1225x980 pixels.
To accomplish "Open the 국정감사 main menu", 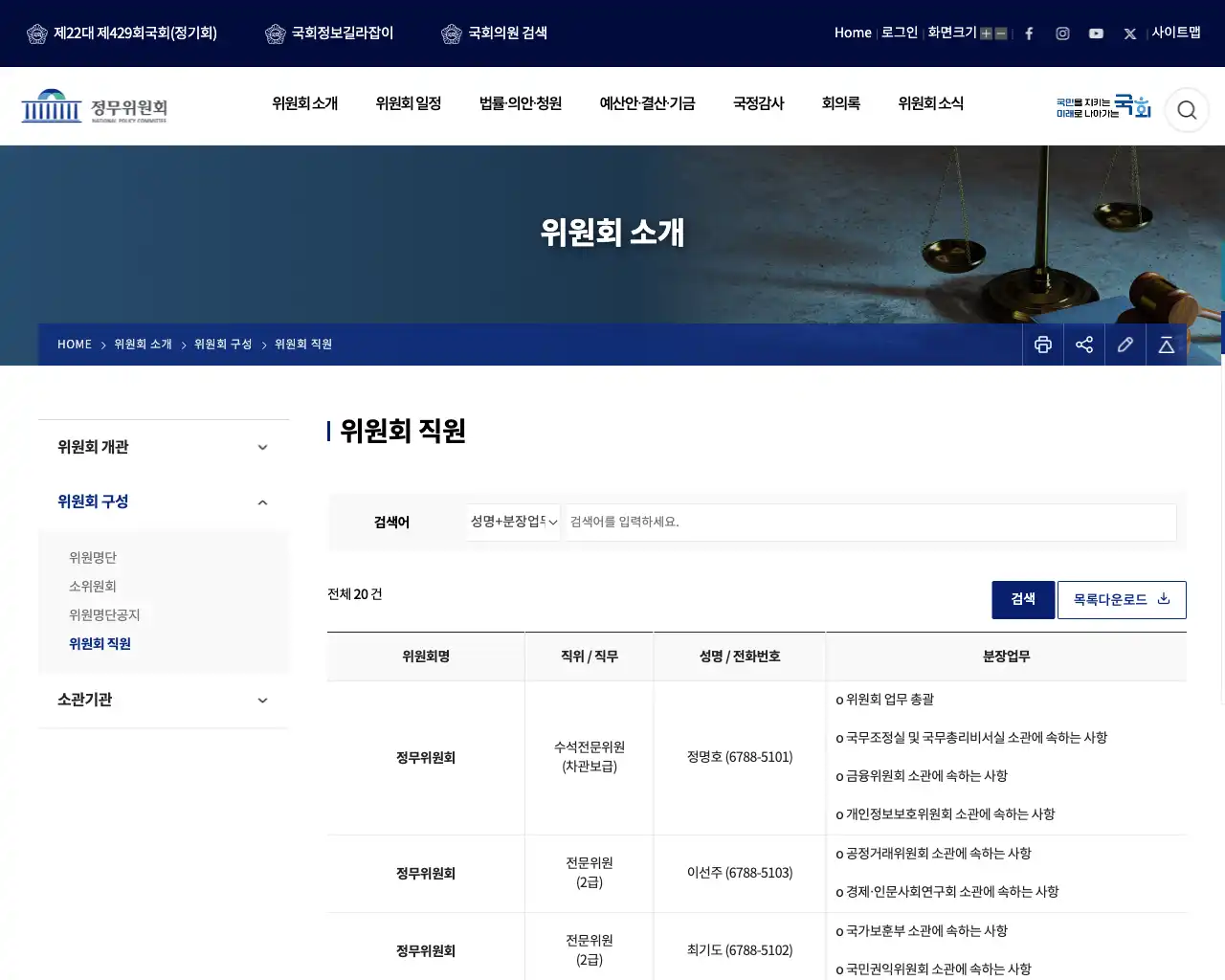I will coord(759,103).
